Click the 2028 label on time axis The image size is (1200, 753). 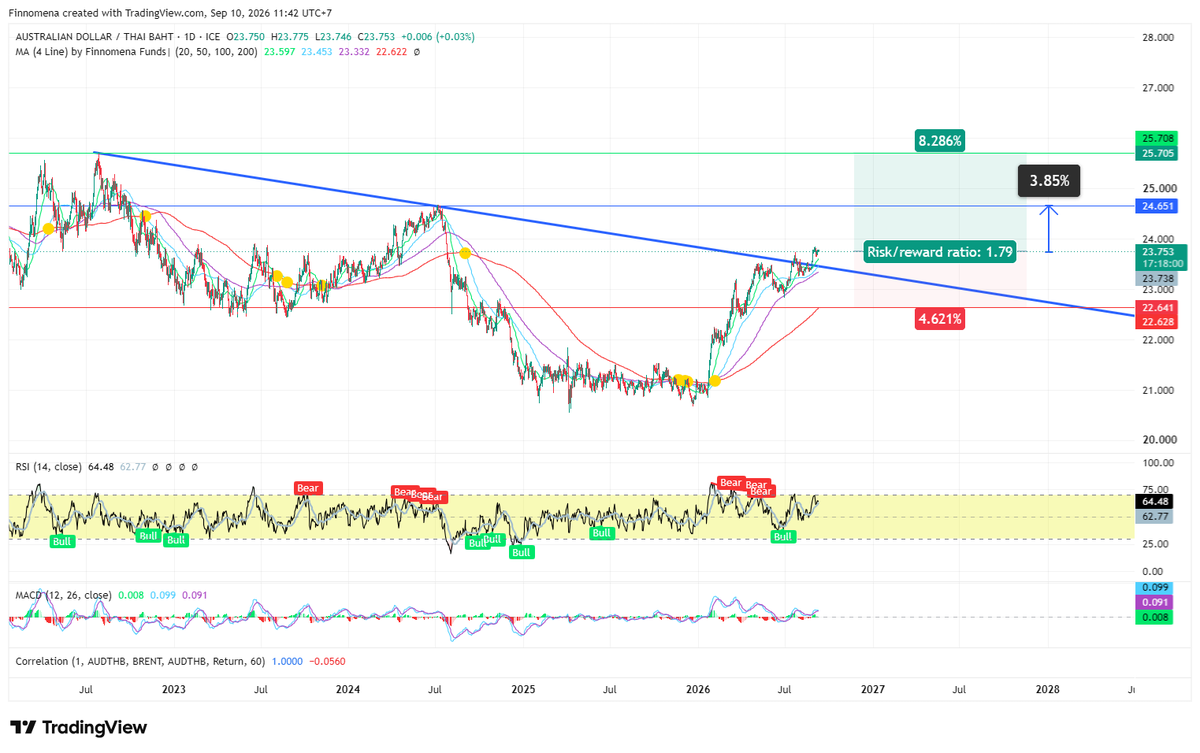[1048, 690]
